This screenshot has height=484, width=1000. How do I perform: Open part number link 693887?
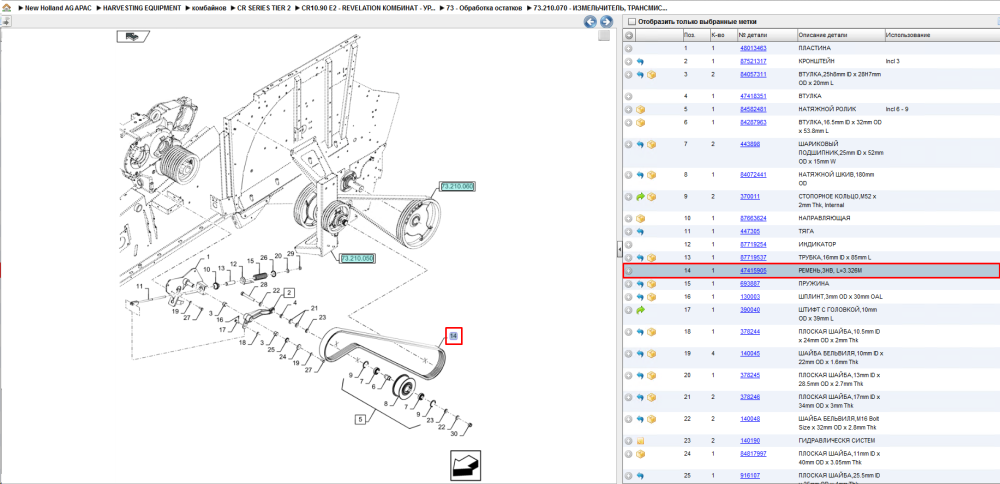click(749, 284)
